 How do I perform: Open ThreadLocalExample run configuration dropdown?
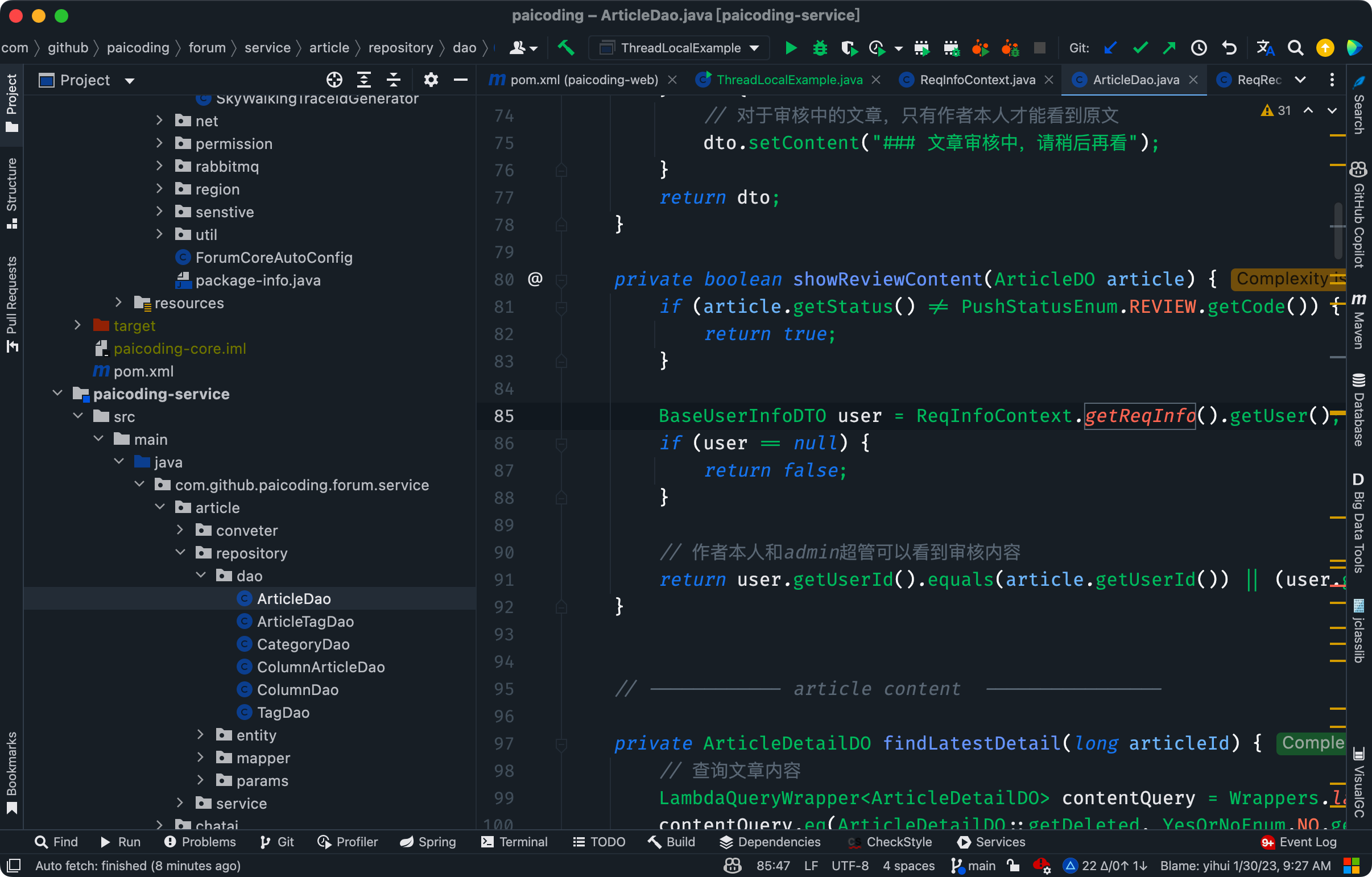point(680,48)
